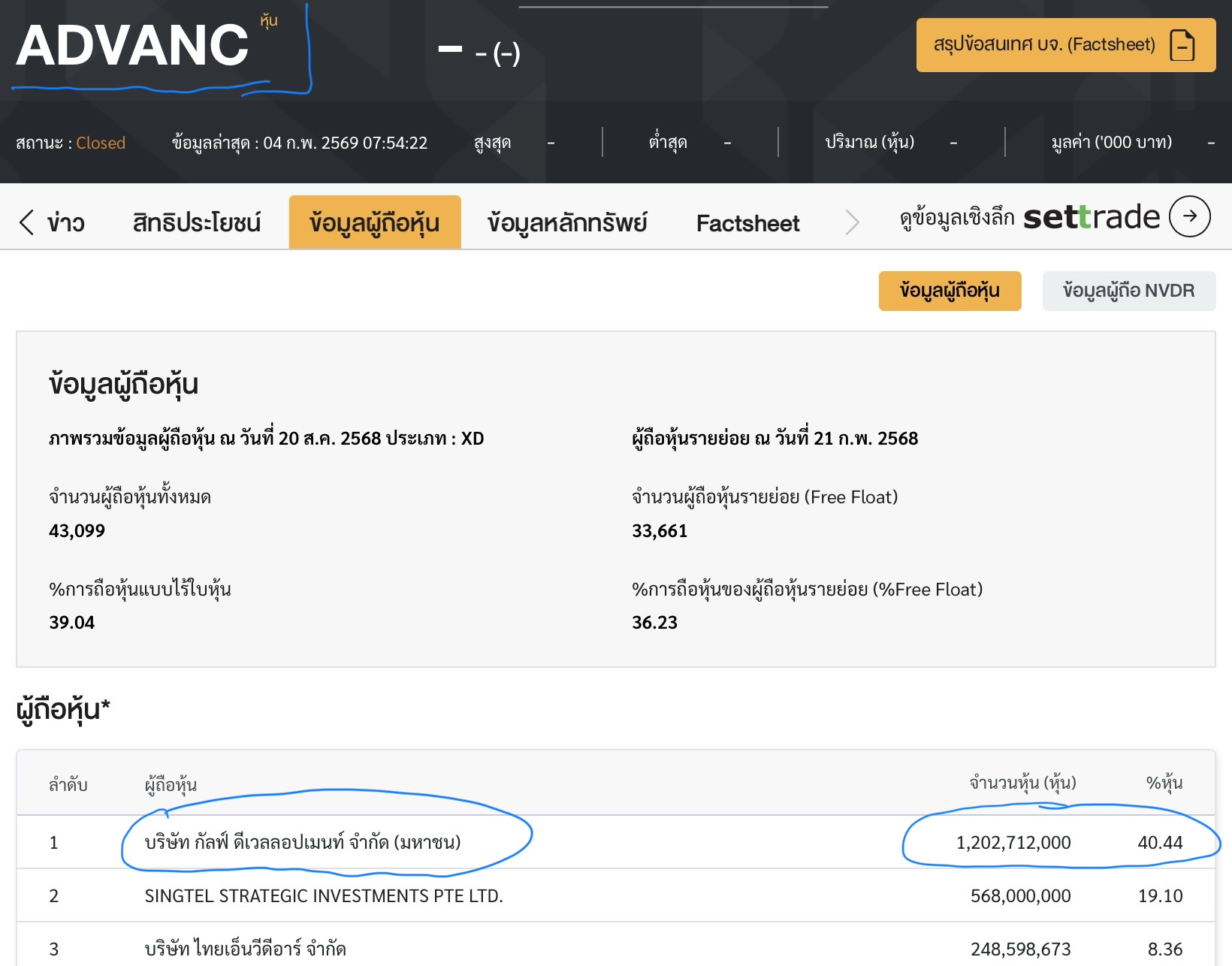Select the ข้อมูลผู้ถือหุ้น tab
This screenshot has width=1232, height=966.
point(374,223)
